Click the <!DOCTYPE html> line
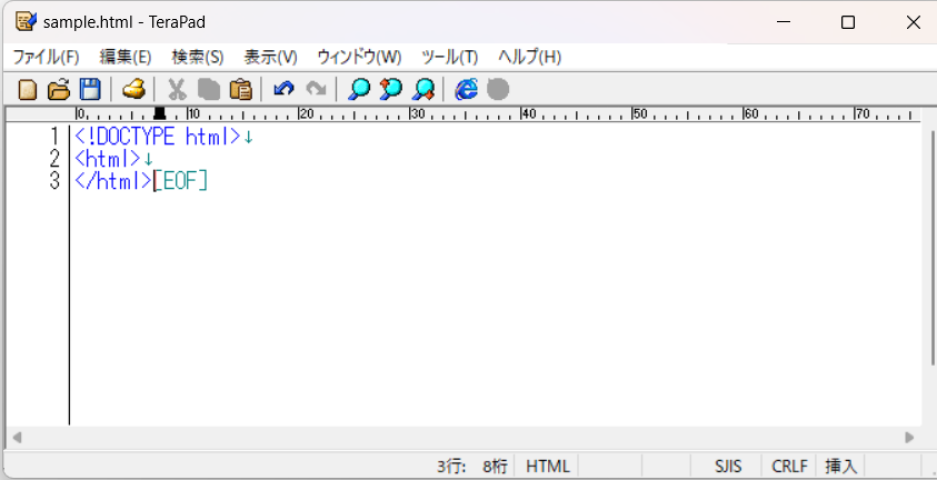 [158, 137]
